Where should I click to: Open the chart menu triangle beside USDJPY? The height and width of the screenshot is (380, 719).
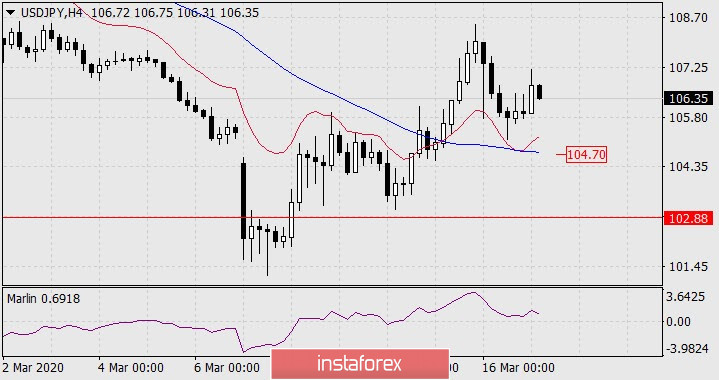pos(11,13)
